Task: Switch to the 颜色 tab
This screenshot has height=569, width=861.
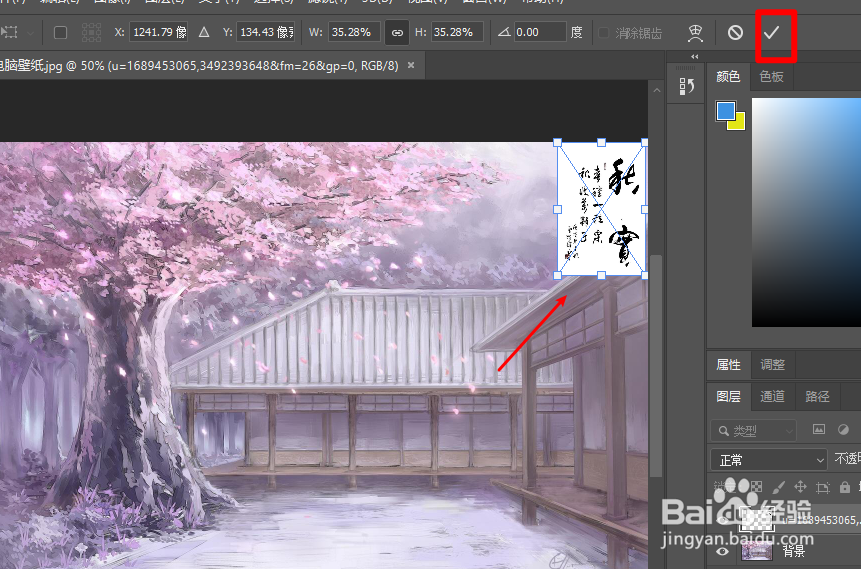Action: pyautogui.click(x=728, y=77)
